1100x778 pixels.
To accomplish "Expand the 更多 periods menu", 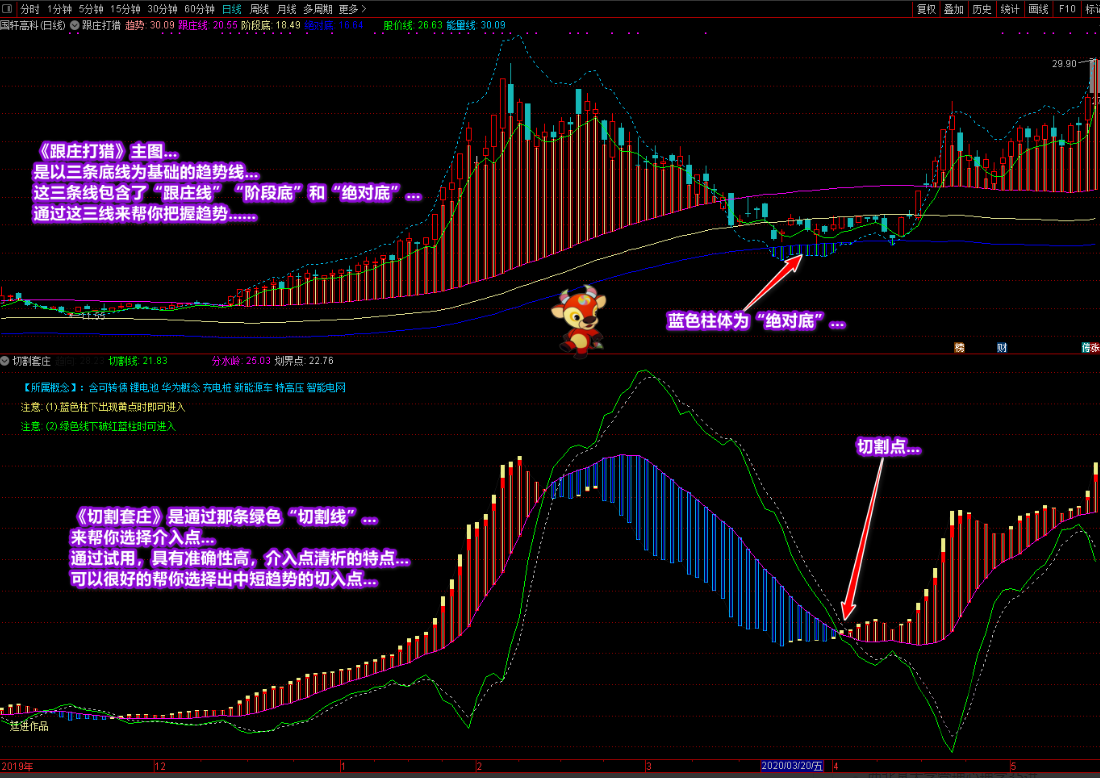I will tap(350, 9).
